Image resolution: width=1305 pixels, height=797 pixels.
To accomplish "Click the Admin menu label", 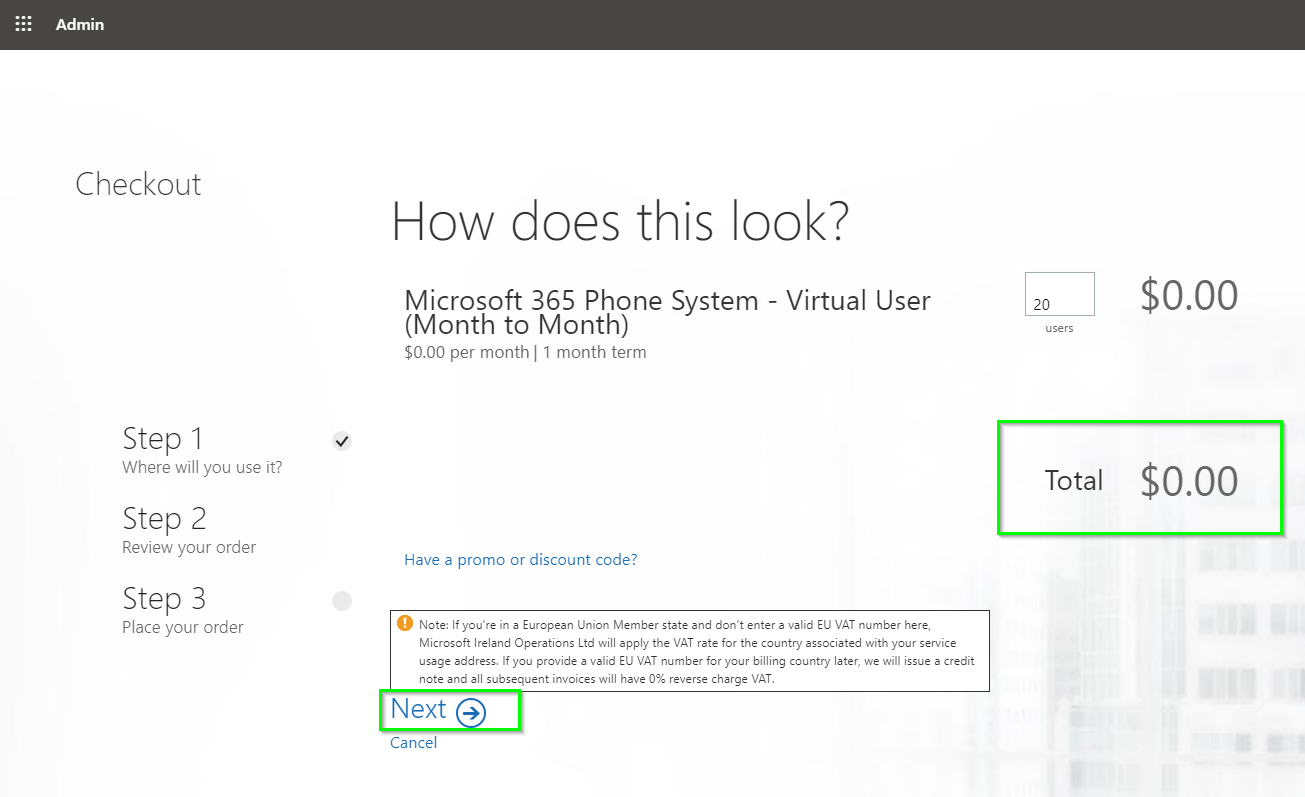I will coord(80,24).
